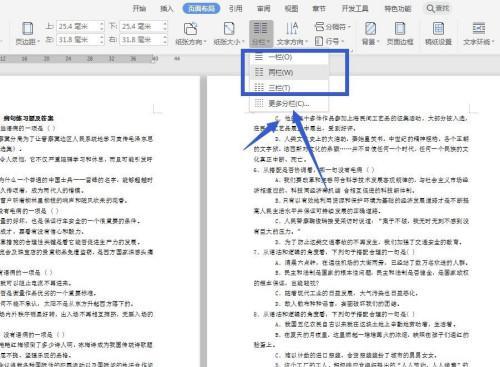Open the 纸张方向 paper orientation menu
This screenshot has height=367, width=500.
[191, 33]
